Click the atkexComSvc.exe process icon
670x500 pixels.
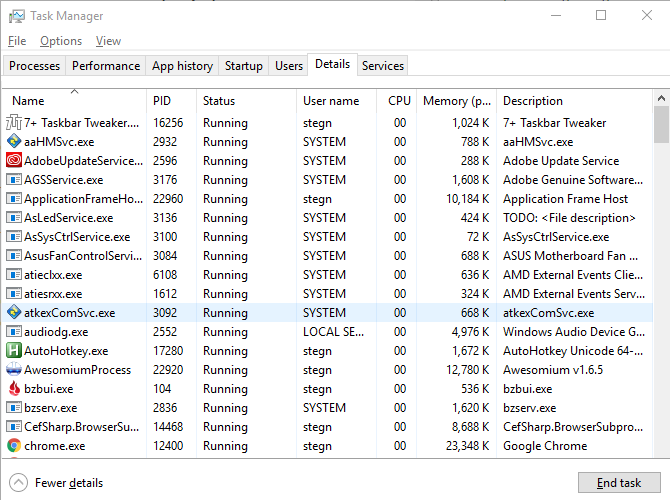click(x=14, y=313)
